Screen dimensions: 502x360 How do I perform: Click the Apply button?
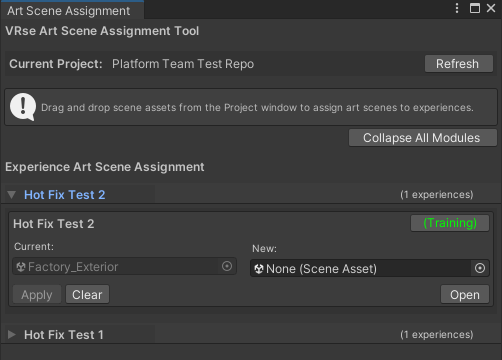(x=37, y=294)
